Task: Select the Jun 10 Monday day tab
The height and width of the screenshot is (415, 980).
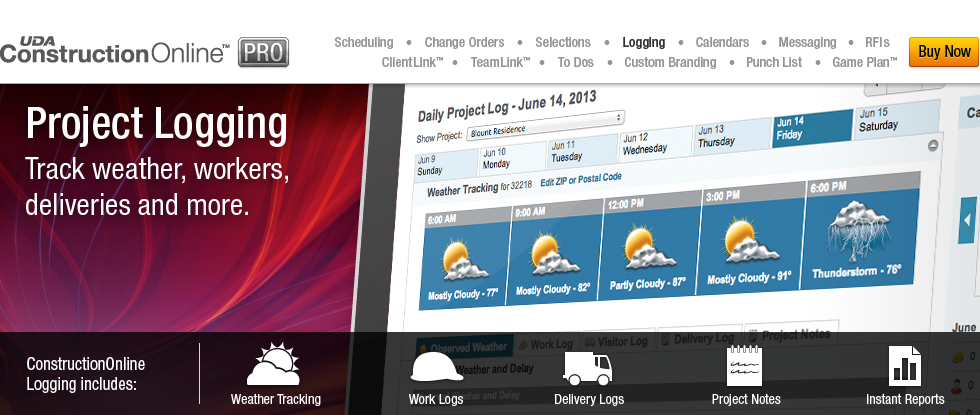Action: coord(512,158)
